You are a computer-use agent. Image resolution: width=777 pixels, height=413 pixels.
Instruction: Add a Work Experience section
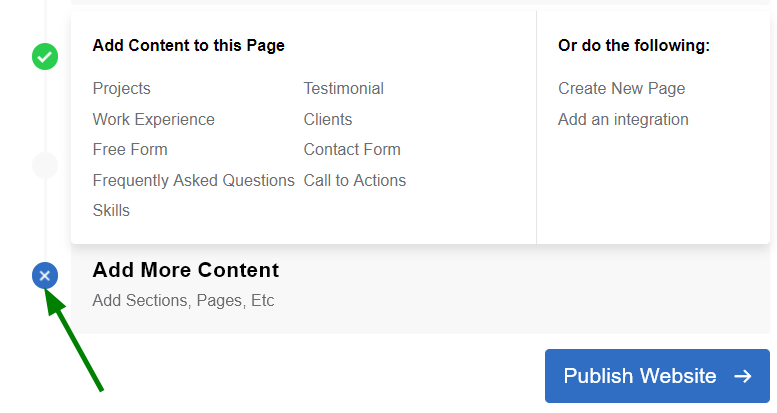pos(153,119)
